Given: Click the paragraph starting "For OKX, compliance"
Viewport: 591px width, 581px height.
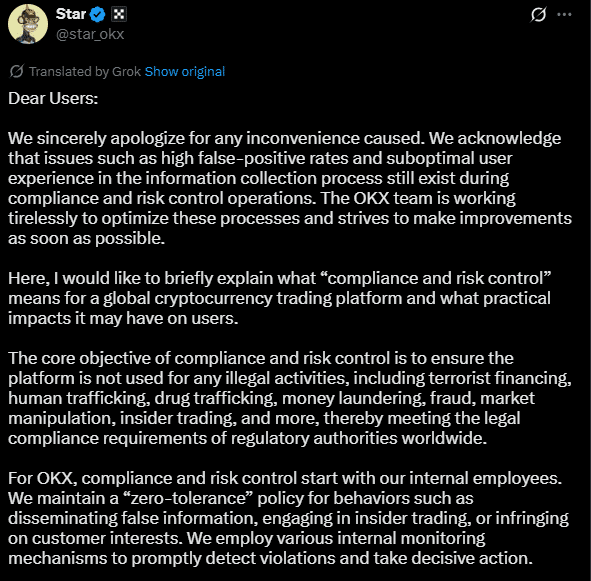Looking at the screenshot, I should tap(288, 518).
